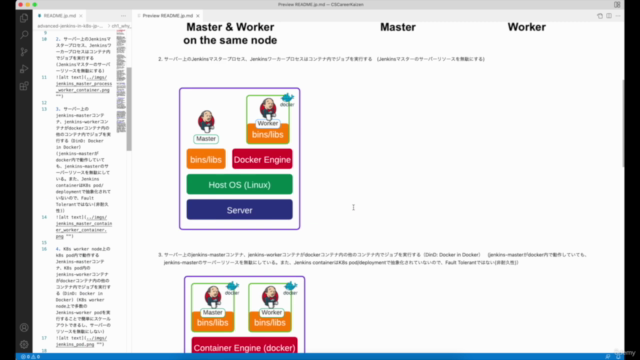Click the Container Engine (docker) box

pyautogui.click(x=244, y=346)
